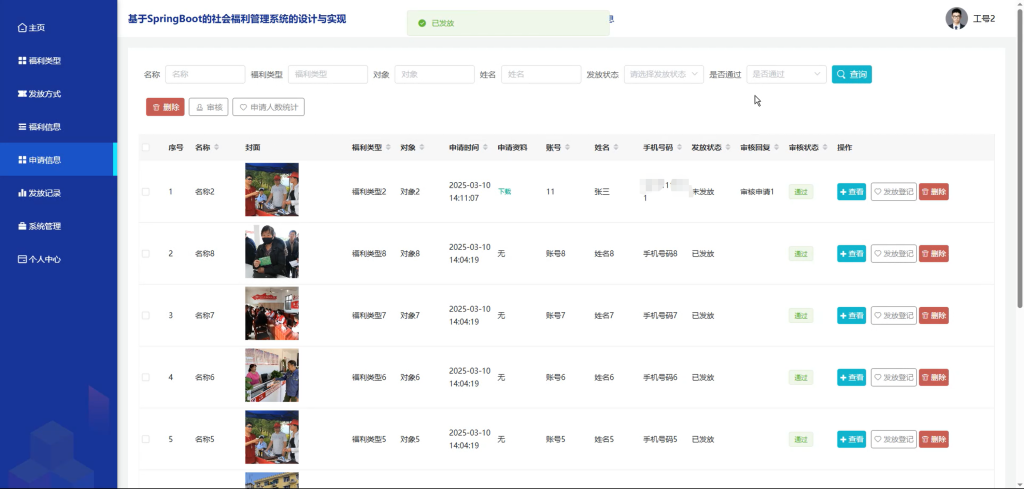Click 删除 button for 名称7 row
The height and width of the screenshot is (489, 1024).
pyautogui.click(x=934, y=315)
